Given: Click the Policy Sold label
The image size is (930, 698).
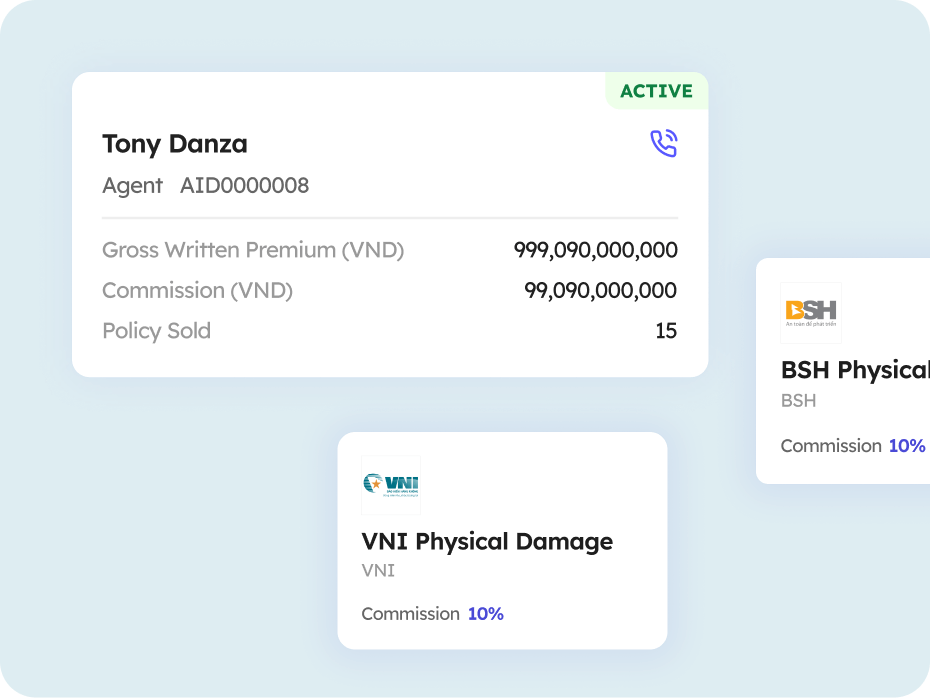Looking at the screenshot, I should click(x=156, y=331).
